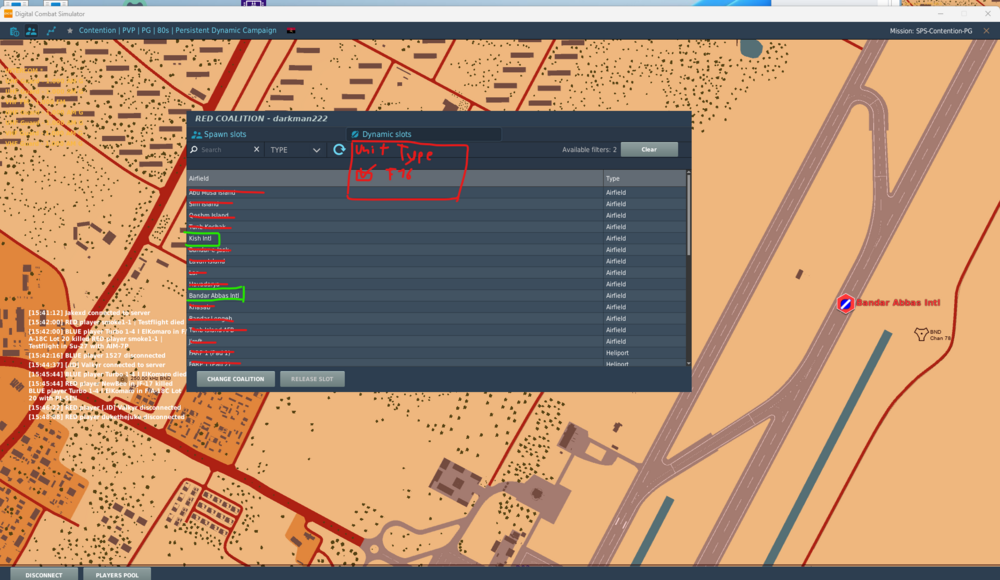Select the Bandar Lengeh row
Screen dimensions: 1000x580
pos(436,319)
